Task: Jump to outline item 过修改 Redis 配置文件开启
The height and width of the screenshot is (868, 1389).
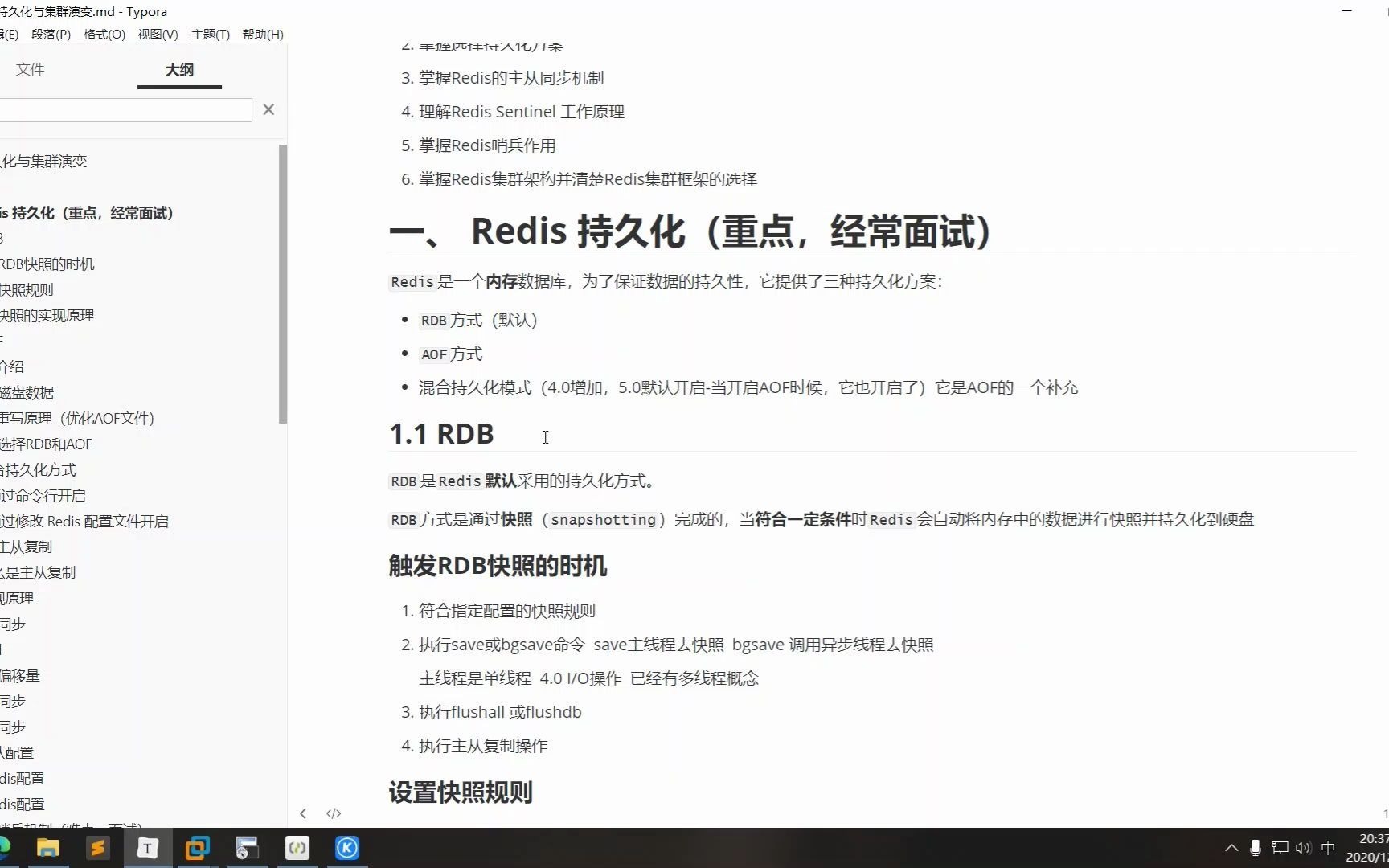Action: 84,522
